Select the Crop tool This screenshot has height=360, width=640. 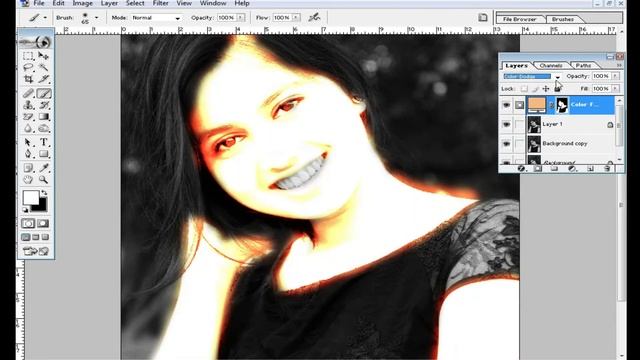point(28,79)
